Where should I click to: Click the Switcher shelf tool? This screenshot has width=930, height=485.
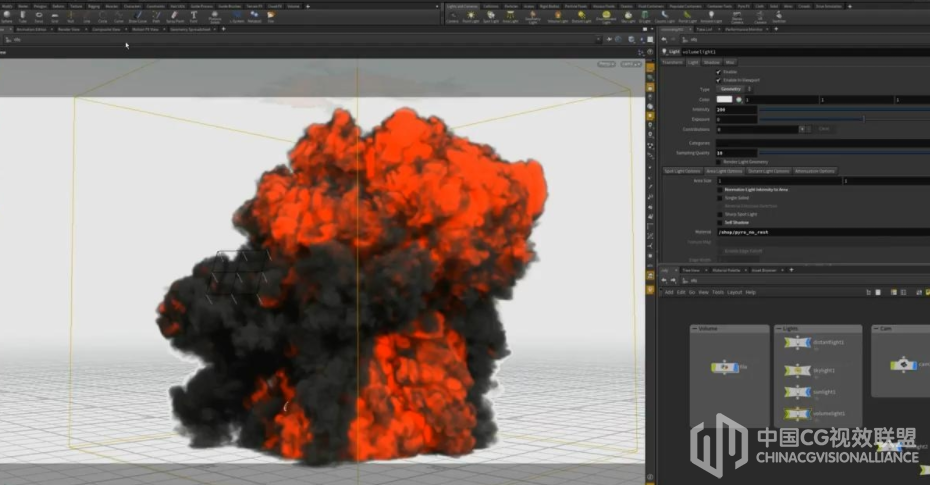click(779, 17)
